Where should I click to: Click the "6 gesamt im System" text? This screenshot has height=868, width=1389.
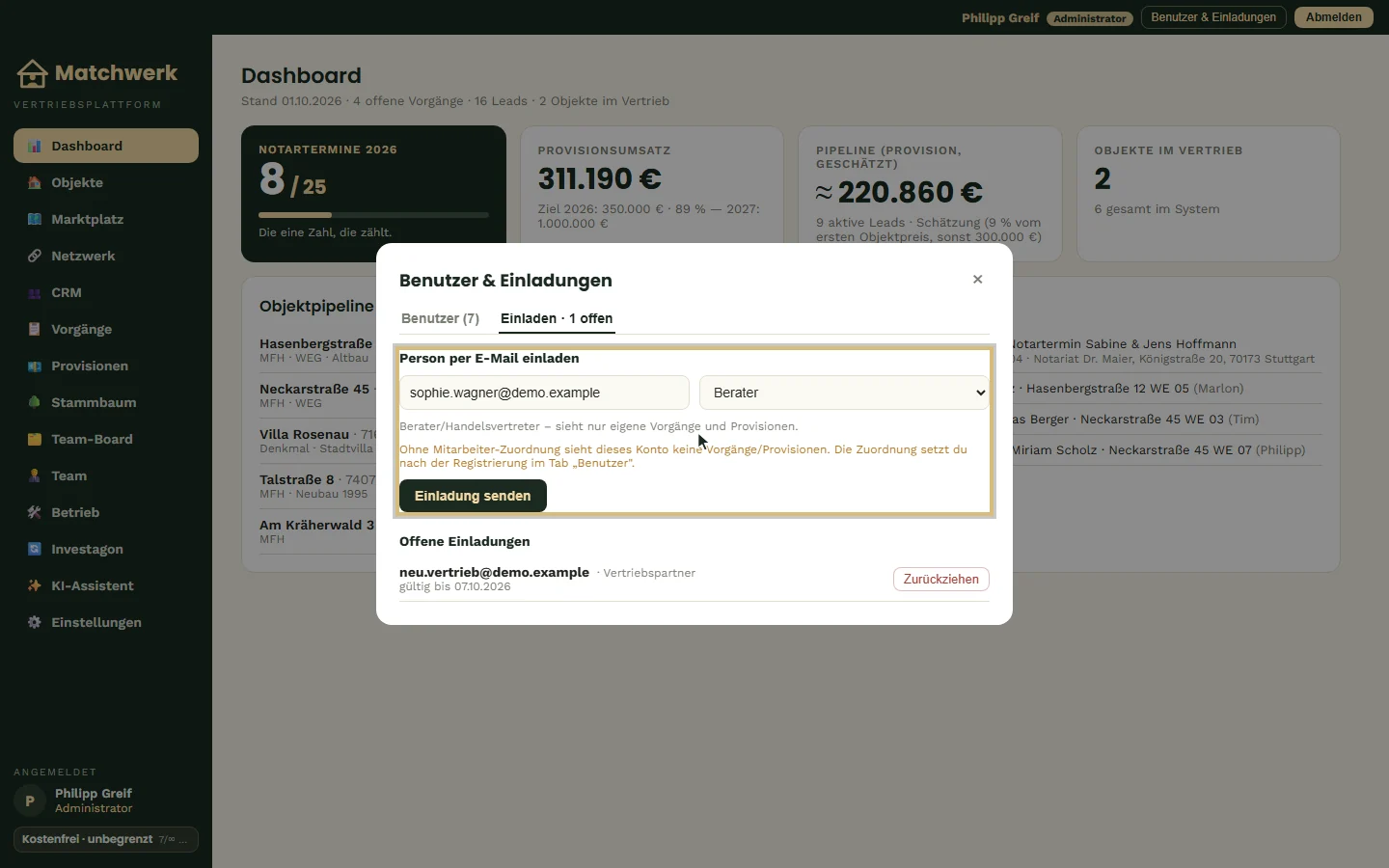[1157, 209]
